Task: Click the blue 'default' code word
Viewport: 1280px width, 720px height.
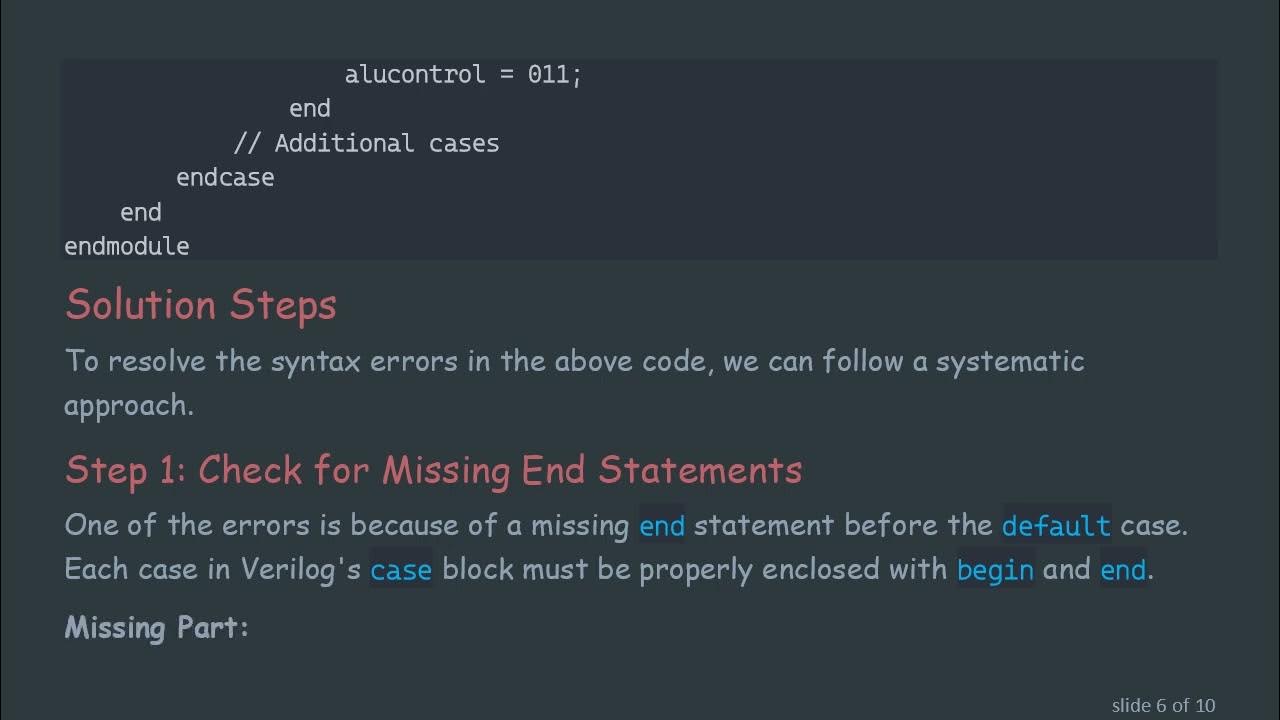Action: [1056, 526]
